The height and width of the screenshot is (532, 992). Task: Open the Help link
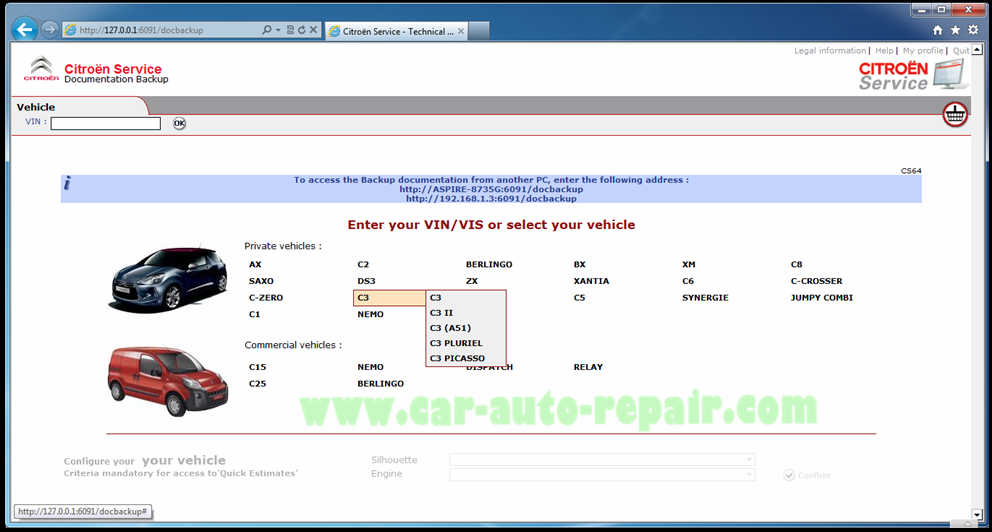884,51
